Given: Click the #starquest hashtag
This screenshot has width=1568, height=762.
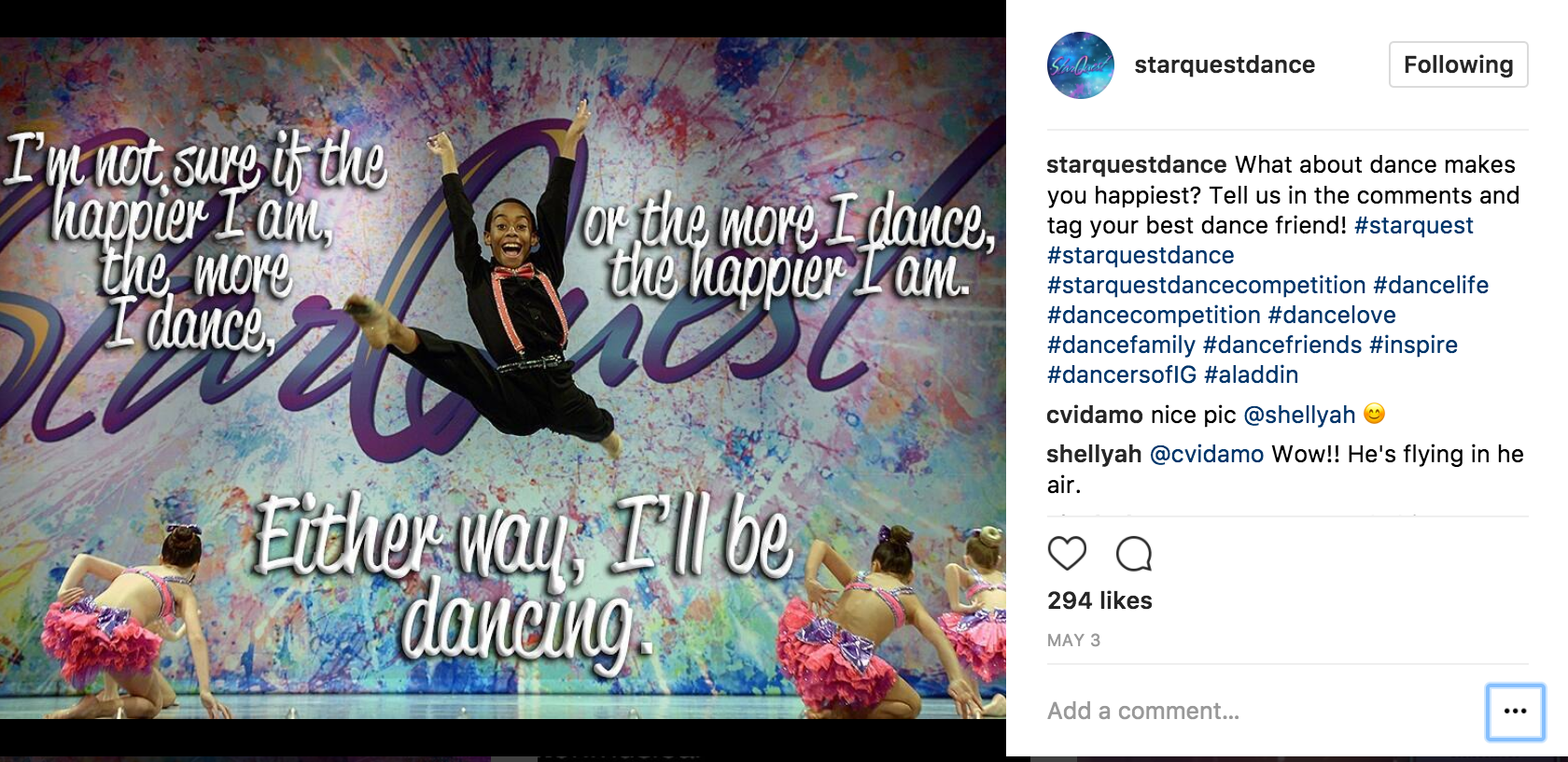Looking at the screenshot, I should click(1413, 225).
